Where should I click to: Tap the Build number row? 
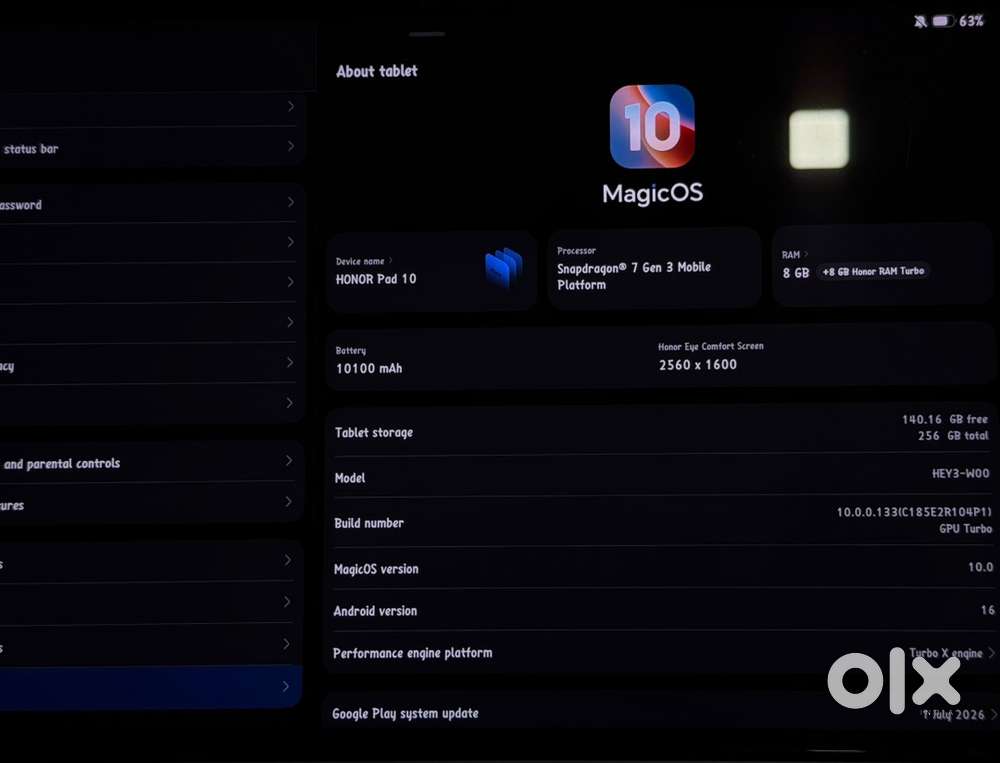coord(662,521)
